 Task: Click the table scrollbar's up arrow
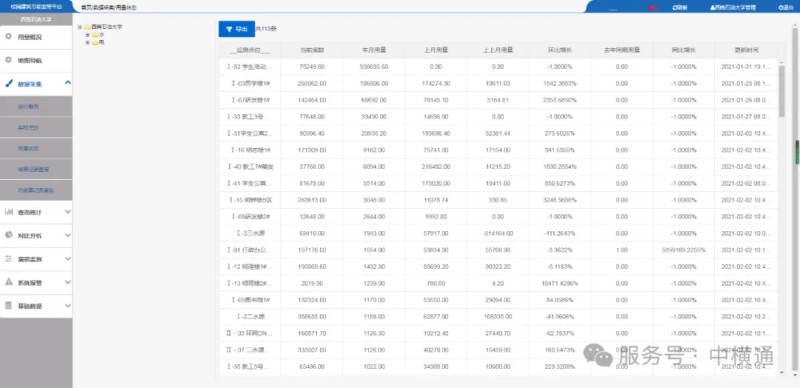[781, 62]
